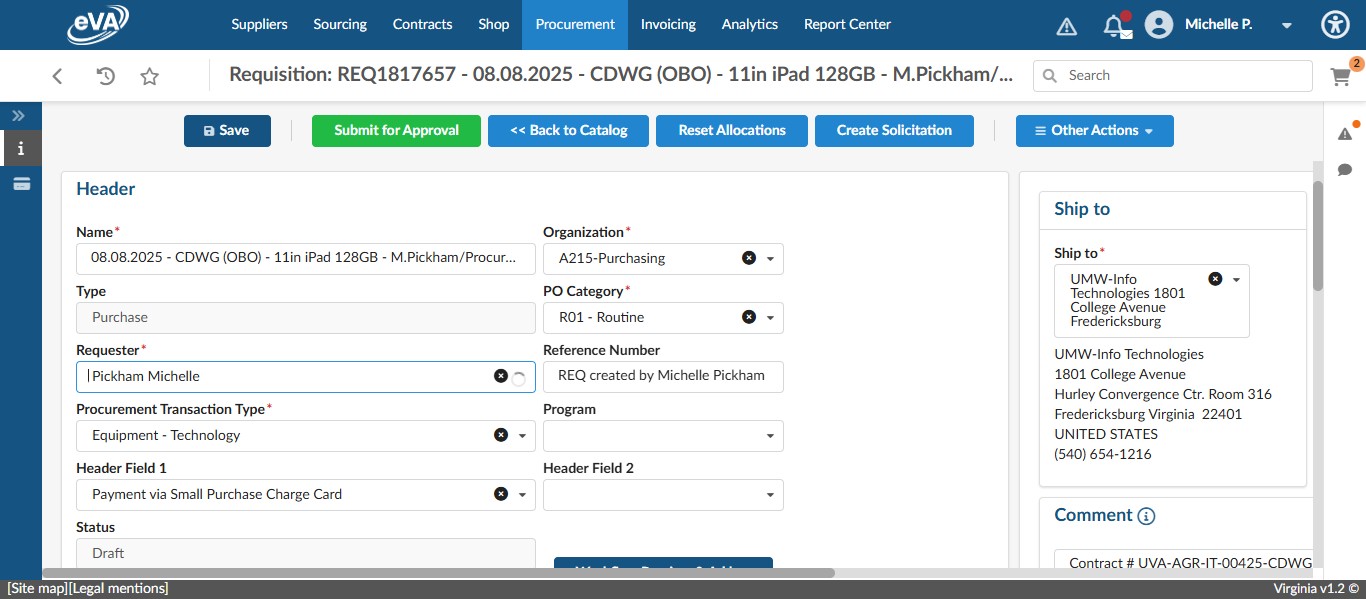Expand the collapsed left sidebar
This screenshot has width=1366, height=599.
click(17, 115)
